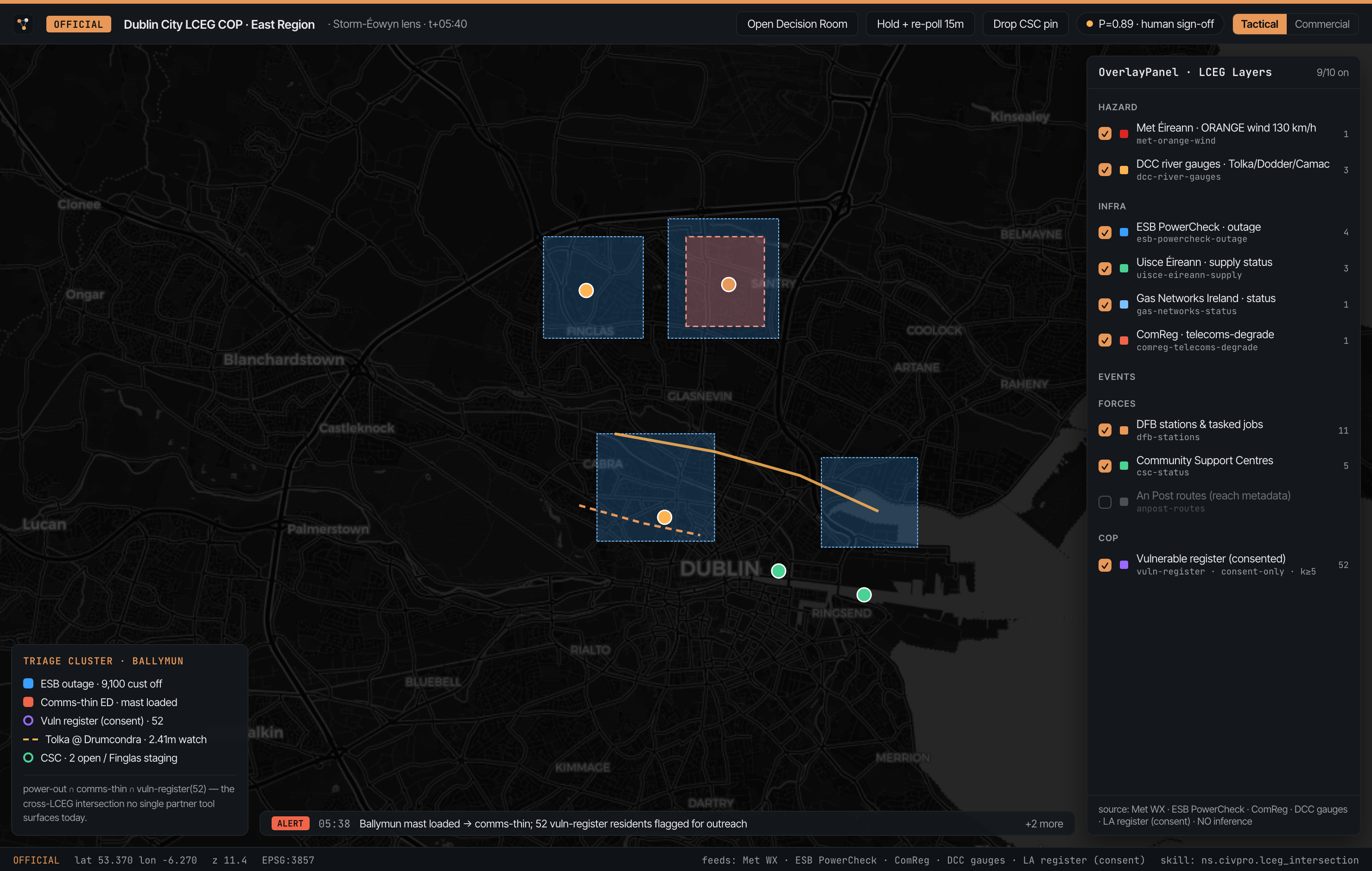Screen dimensions: 1372x871
Task: Click EVENTS section header
Action: [x=1116, y=377]
